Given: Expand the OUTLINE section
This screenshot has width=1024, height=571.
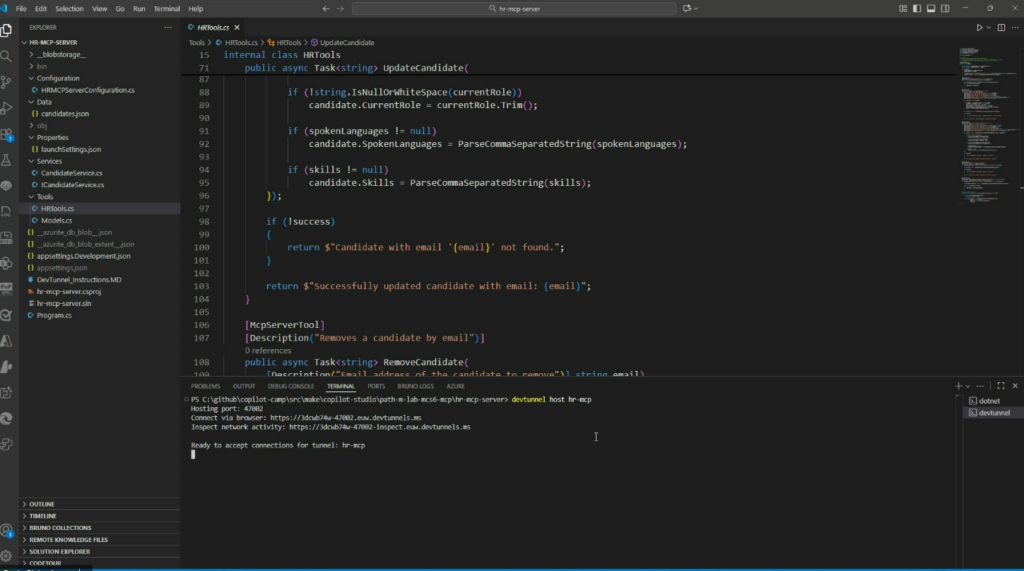Looking at the screenshot, I should tap(42, 504).
